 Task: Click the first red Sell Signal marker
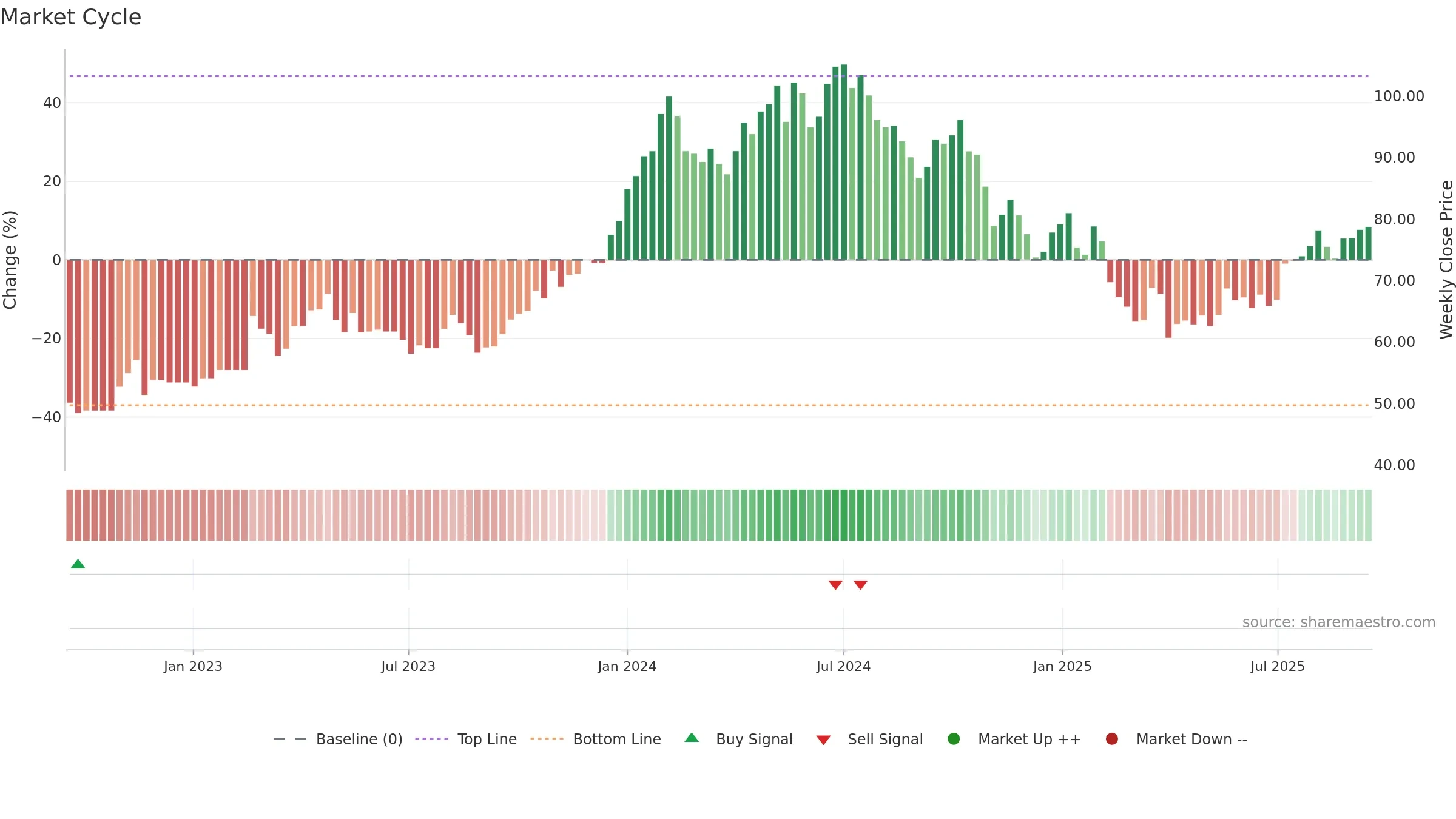coord(835,585)
